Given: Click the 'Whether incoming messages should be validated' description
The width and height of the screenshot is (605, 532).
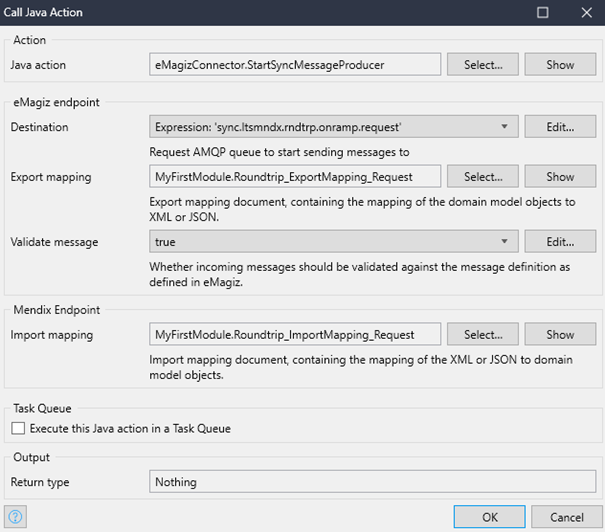Looking at the screenshot, I should point(360,274).
